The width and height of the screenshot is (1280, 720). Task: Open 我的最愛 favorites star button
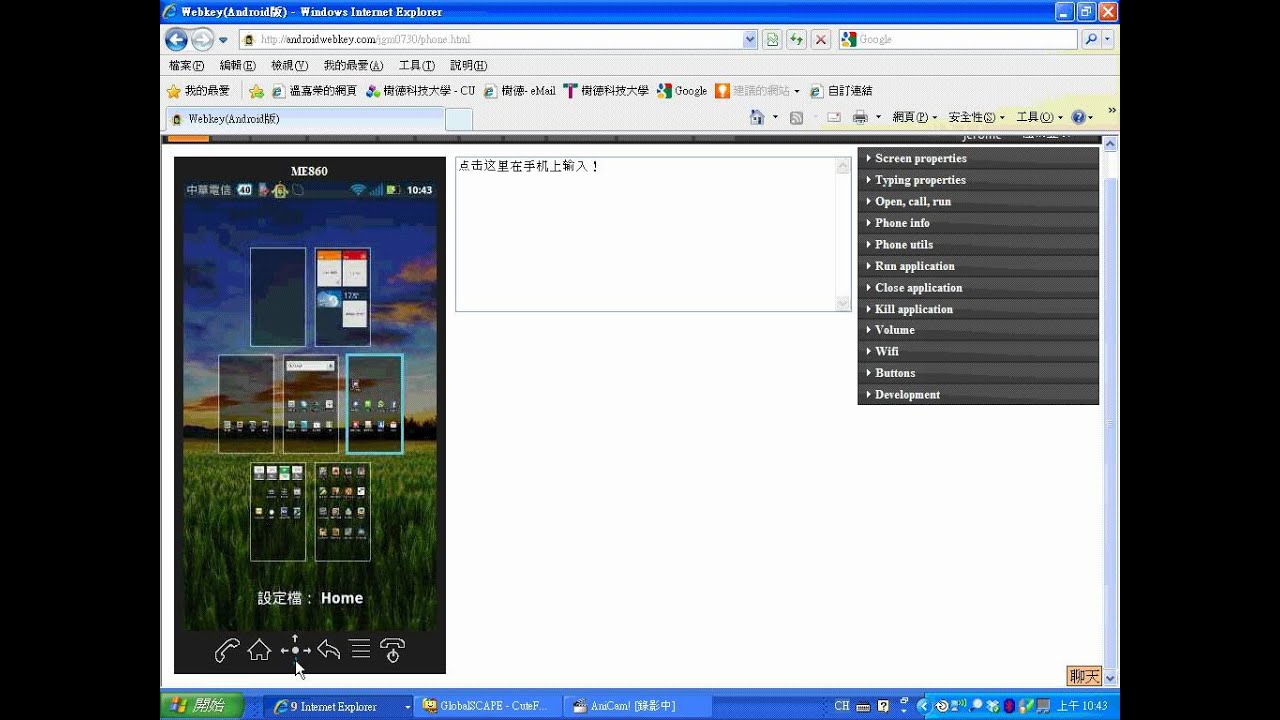[x=198, y=91]
